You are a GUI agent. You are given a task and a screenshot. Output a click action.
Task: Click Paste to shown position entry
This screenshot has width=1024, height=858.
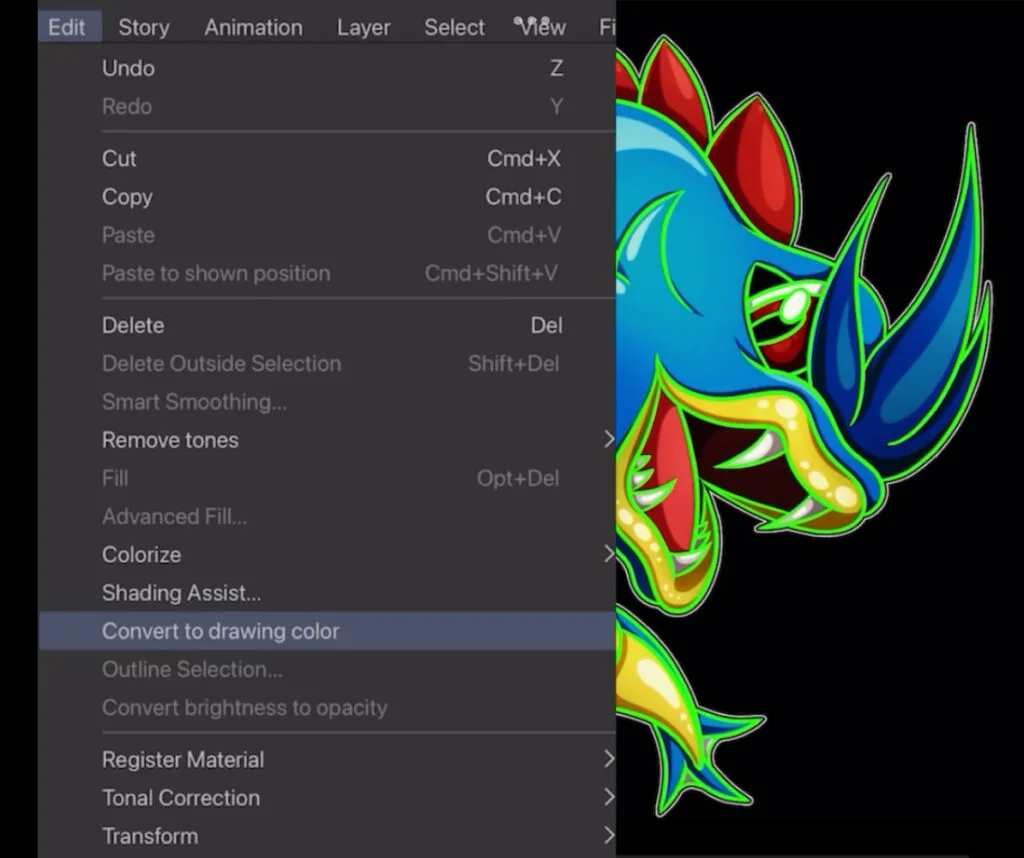click(x=327, y=273)
